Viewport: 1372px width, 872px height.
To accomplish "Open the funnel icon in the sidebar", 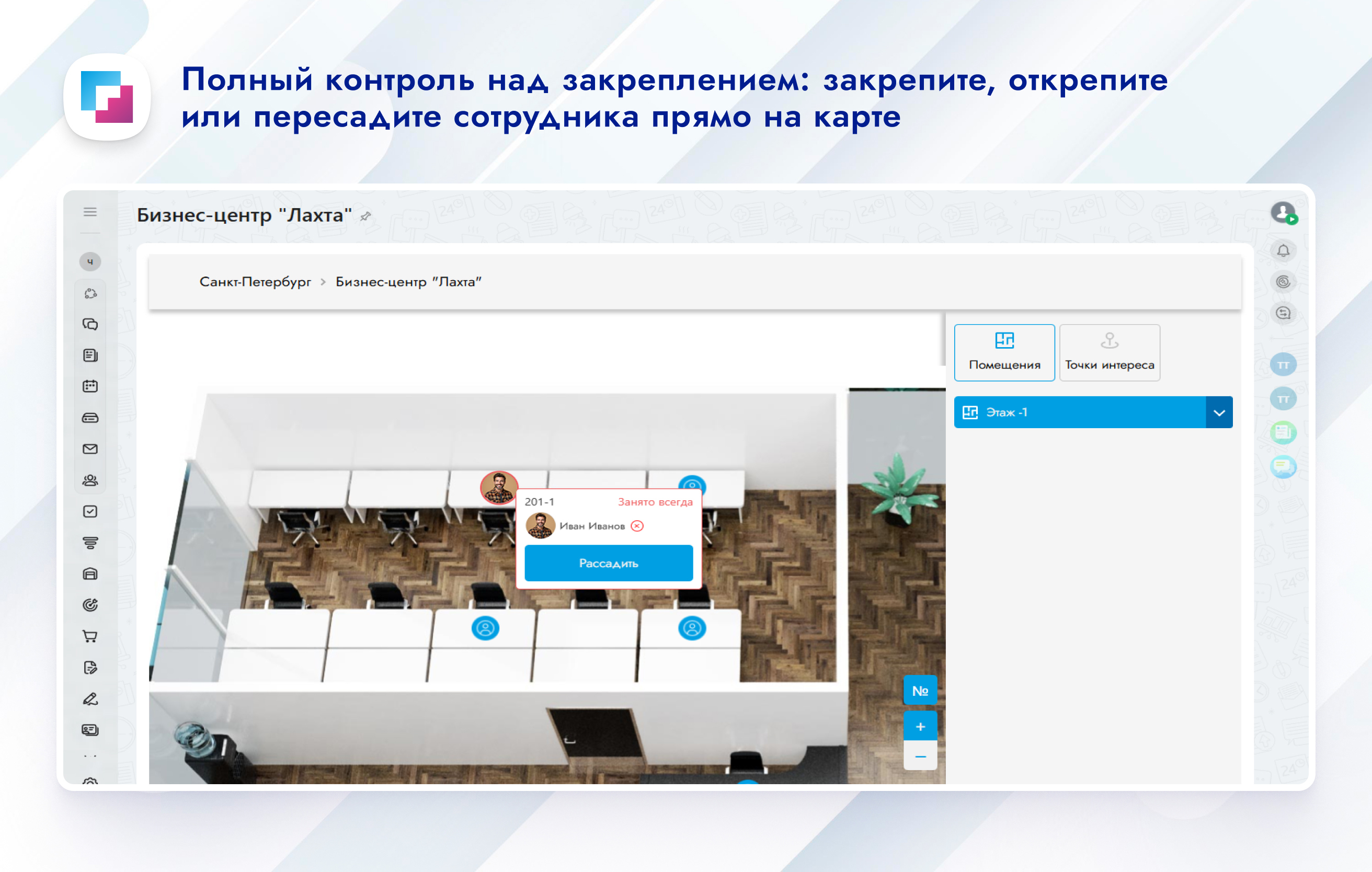I will (90, 543).
